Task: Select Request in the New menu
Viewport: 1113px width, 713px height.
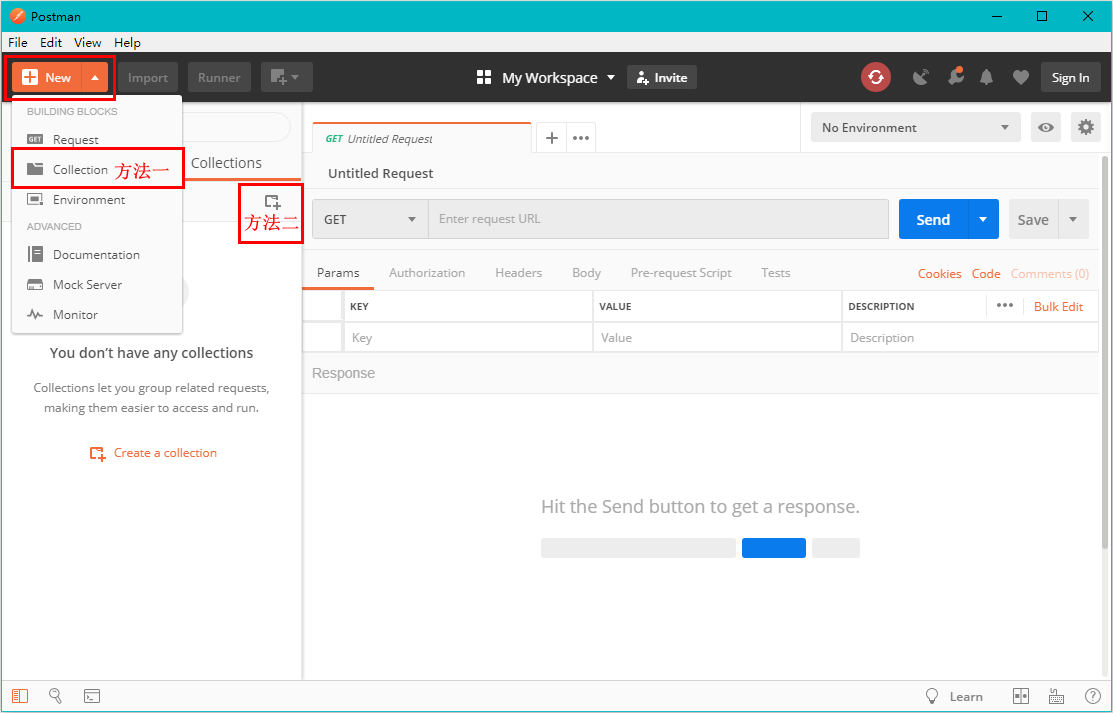Action: [97, 140]
